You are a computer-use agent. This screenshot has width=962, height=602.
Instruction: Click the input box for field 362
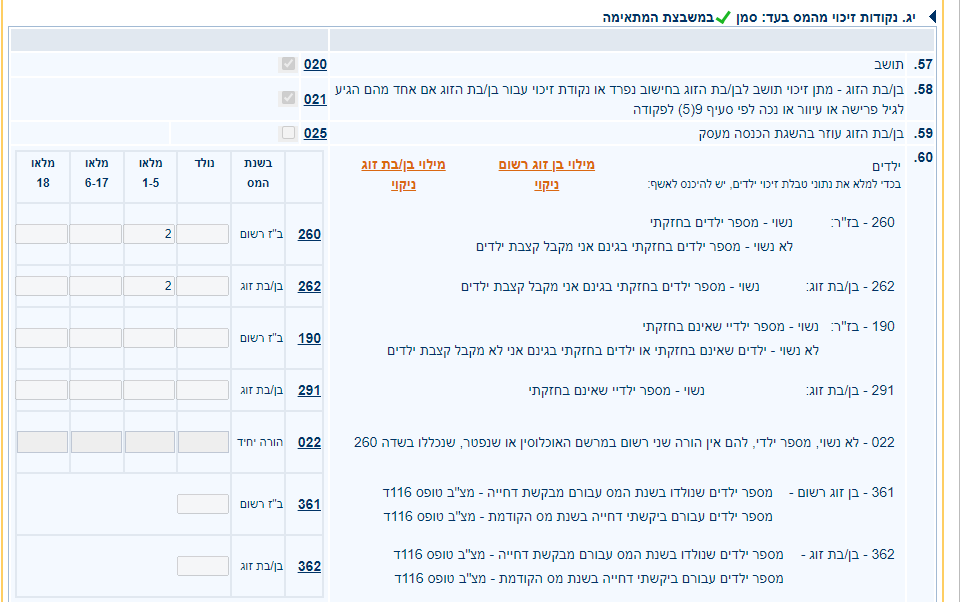click(203, 566)
